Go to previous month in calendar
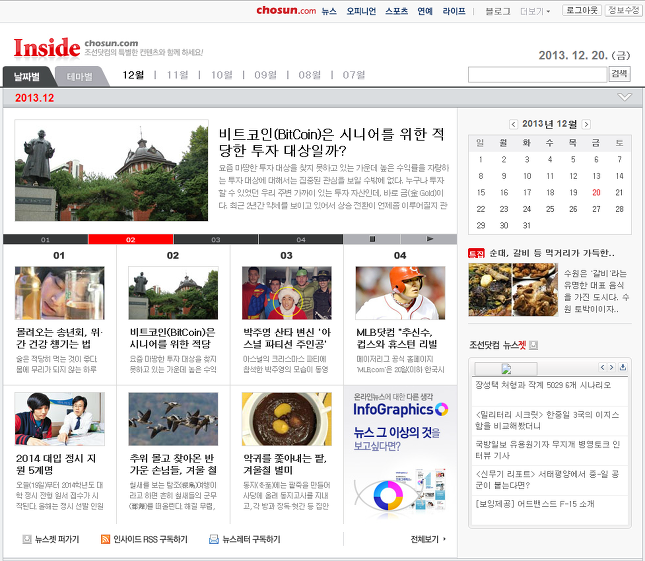 pyautogui.click(x=513, y=124)
